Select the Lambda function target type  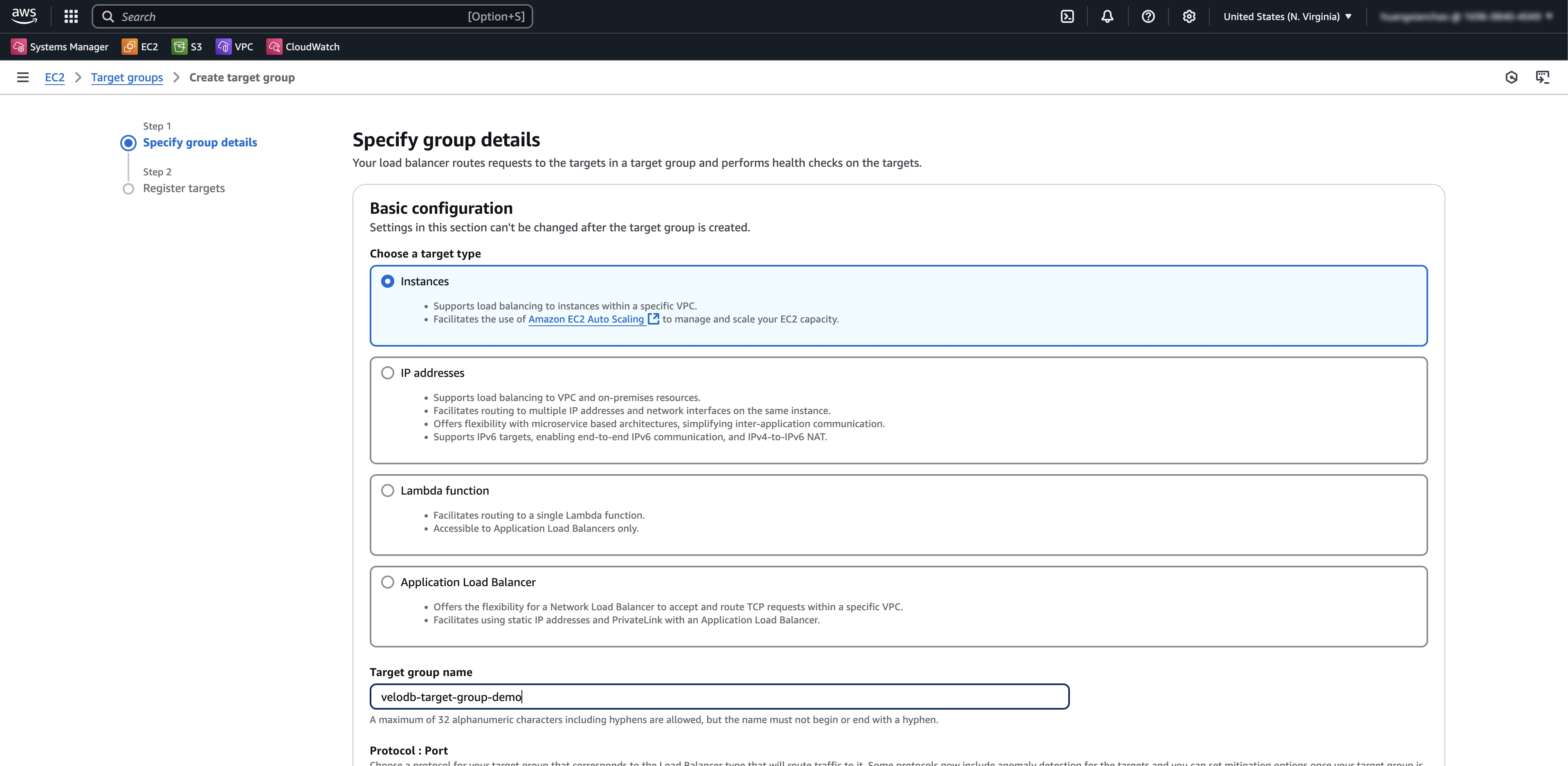click(x=388, y=491)
